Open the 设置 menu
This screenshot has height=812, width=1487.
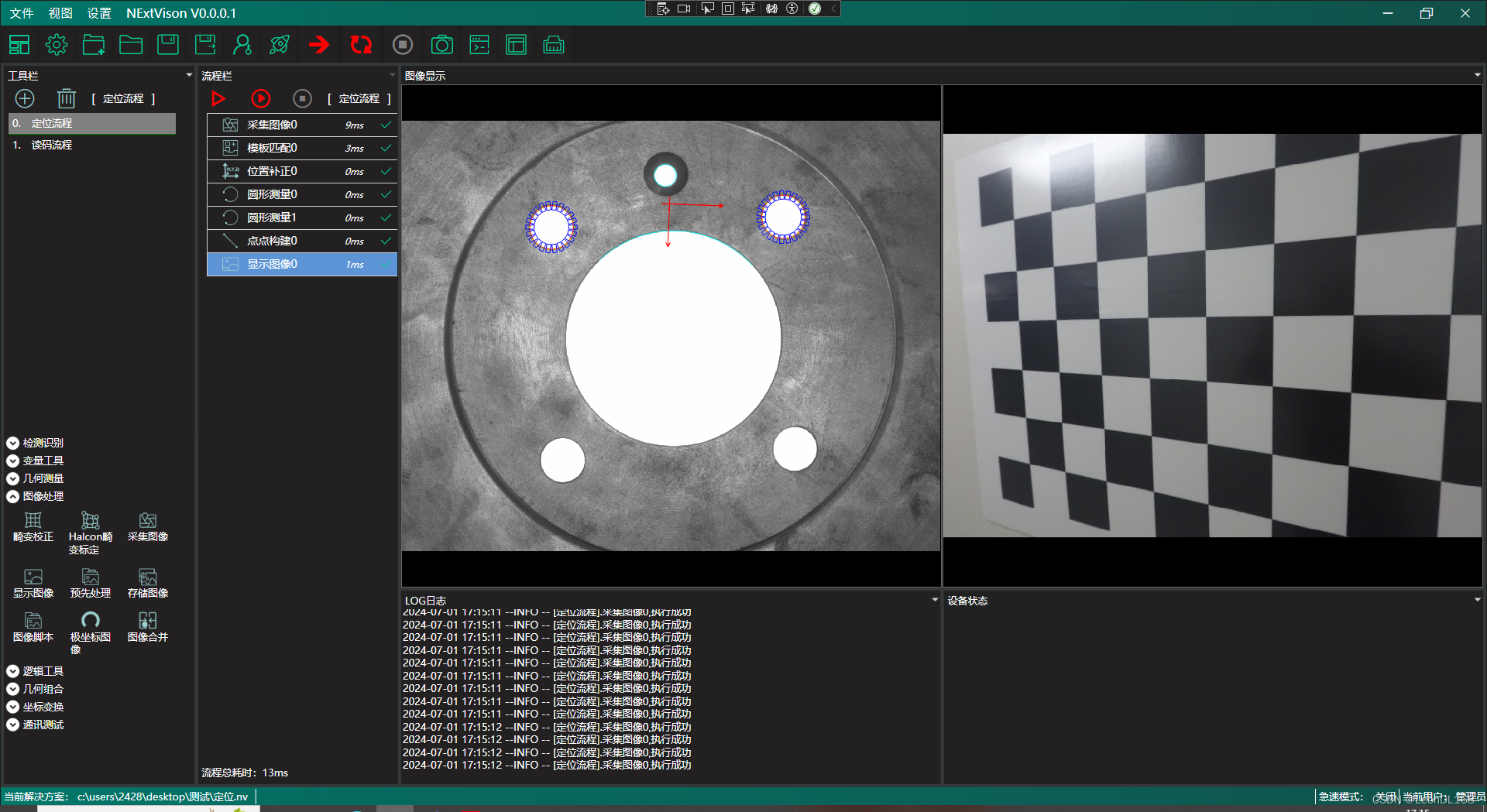tap(99, 13)
